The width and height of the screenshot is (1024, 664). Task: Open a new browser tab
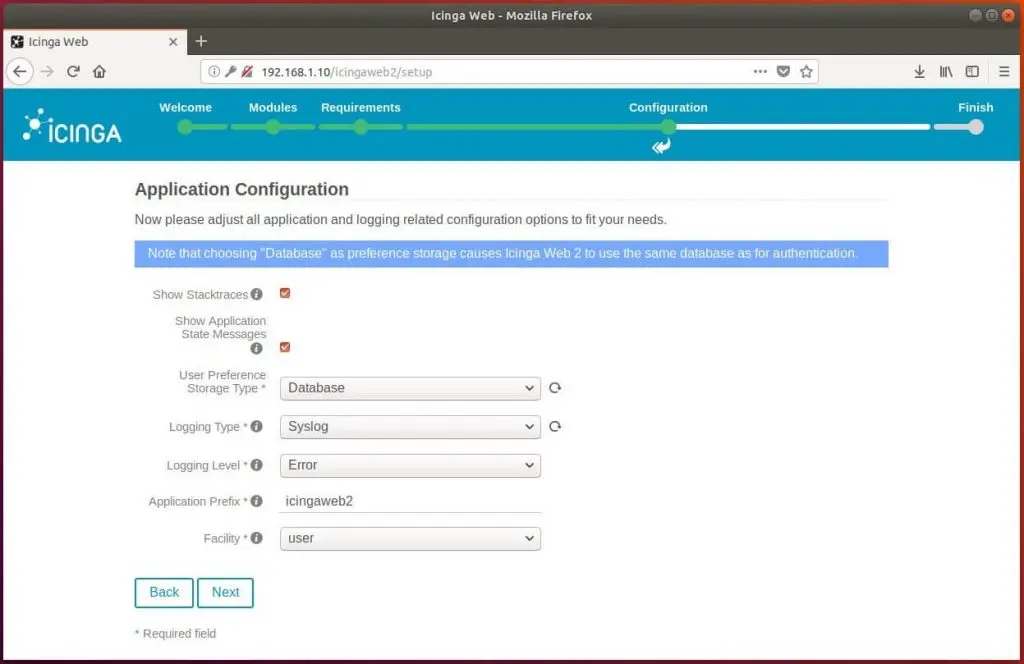click(x=201, y=41)
